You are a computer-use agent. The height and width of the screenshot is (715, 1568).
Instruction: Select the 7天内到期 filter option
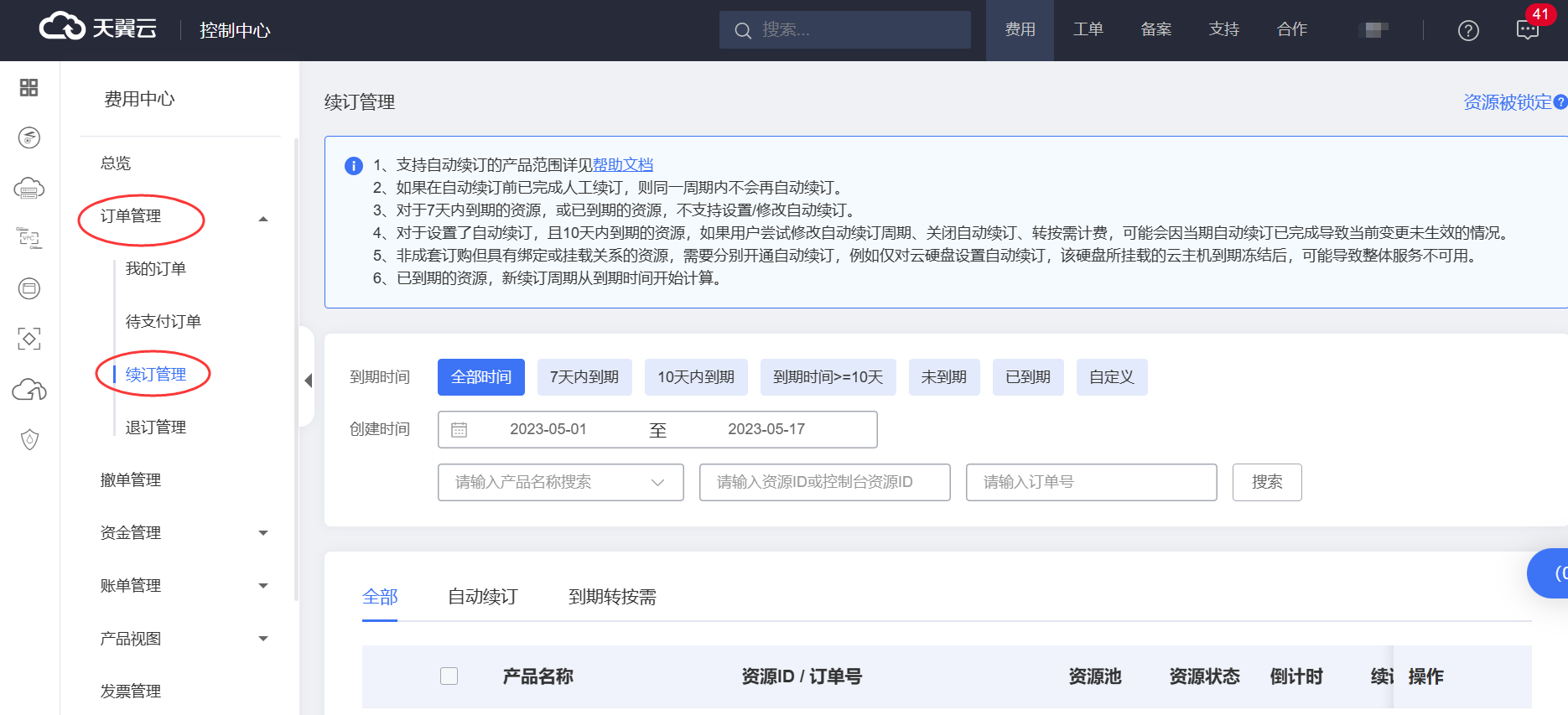coord(584,377)
